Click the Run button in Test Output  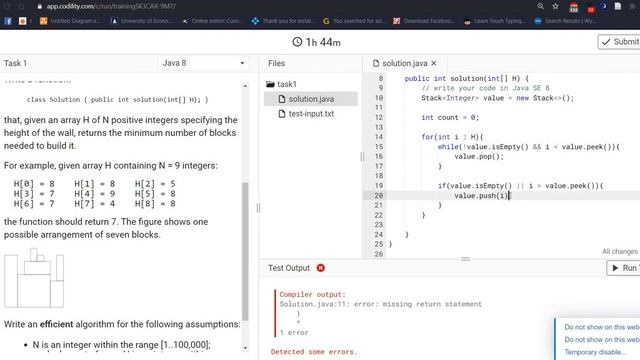623,268
